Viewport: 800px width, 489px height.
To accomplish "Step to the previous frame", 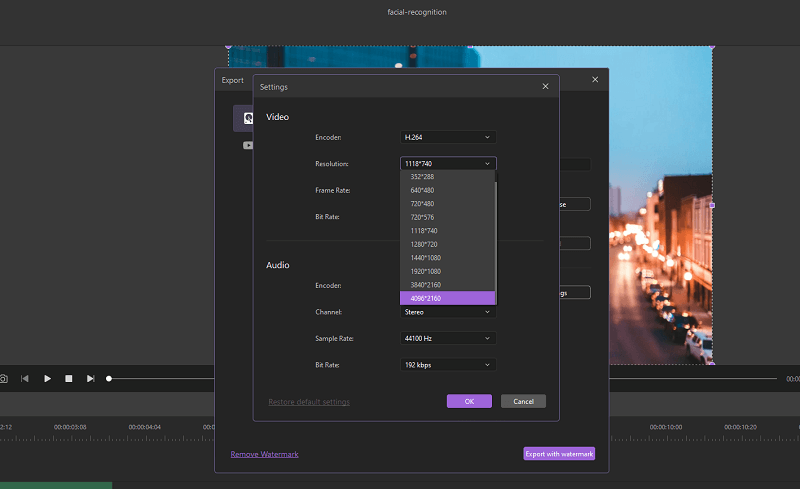I will (x=24, y=378).
